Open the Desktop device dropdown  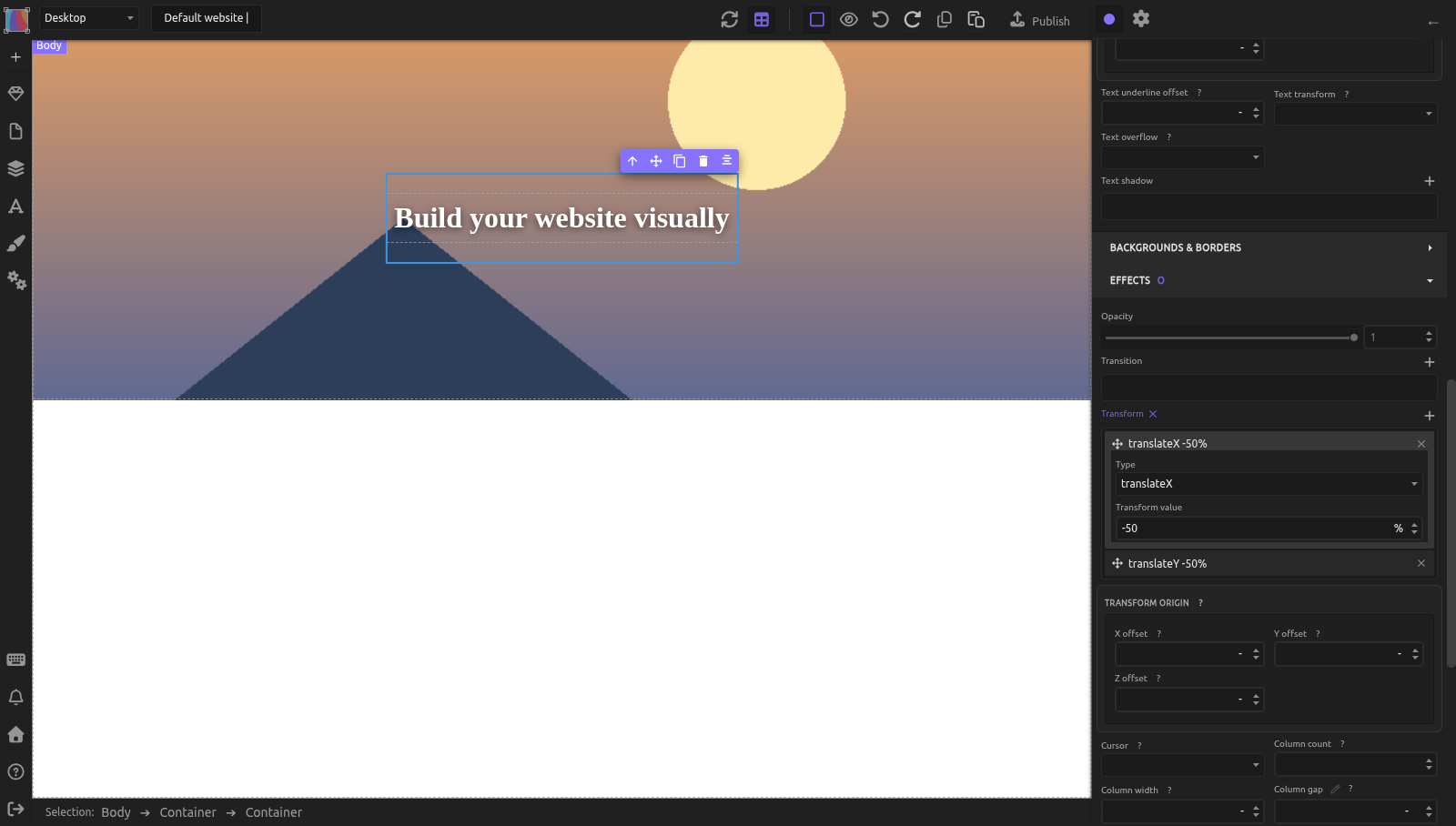click(x=88, y=18)
